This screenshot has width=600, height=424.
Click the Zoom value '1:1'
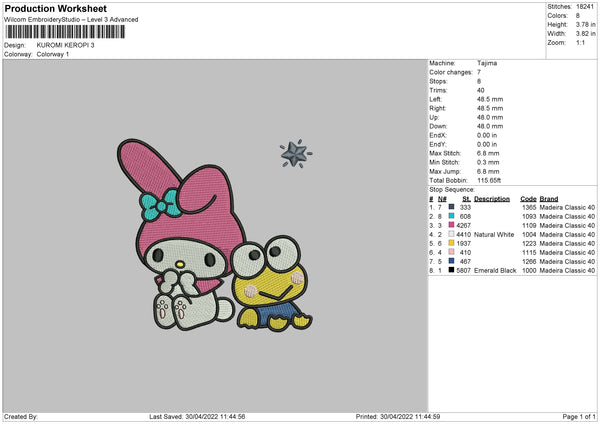point(580,43)
